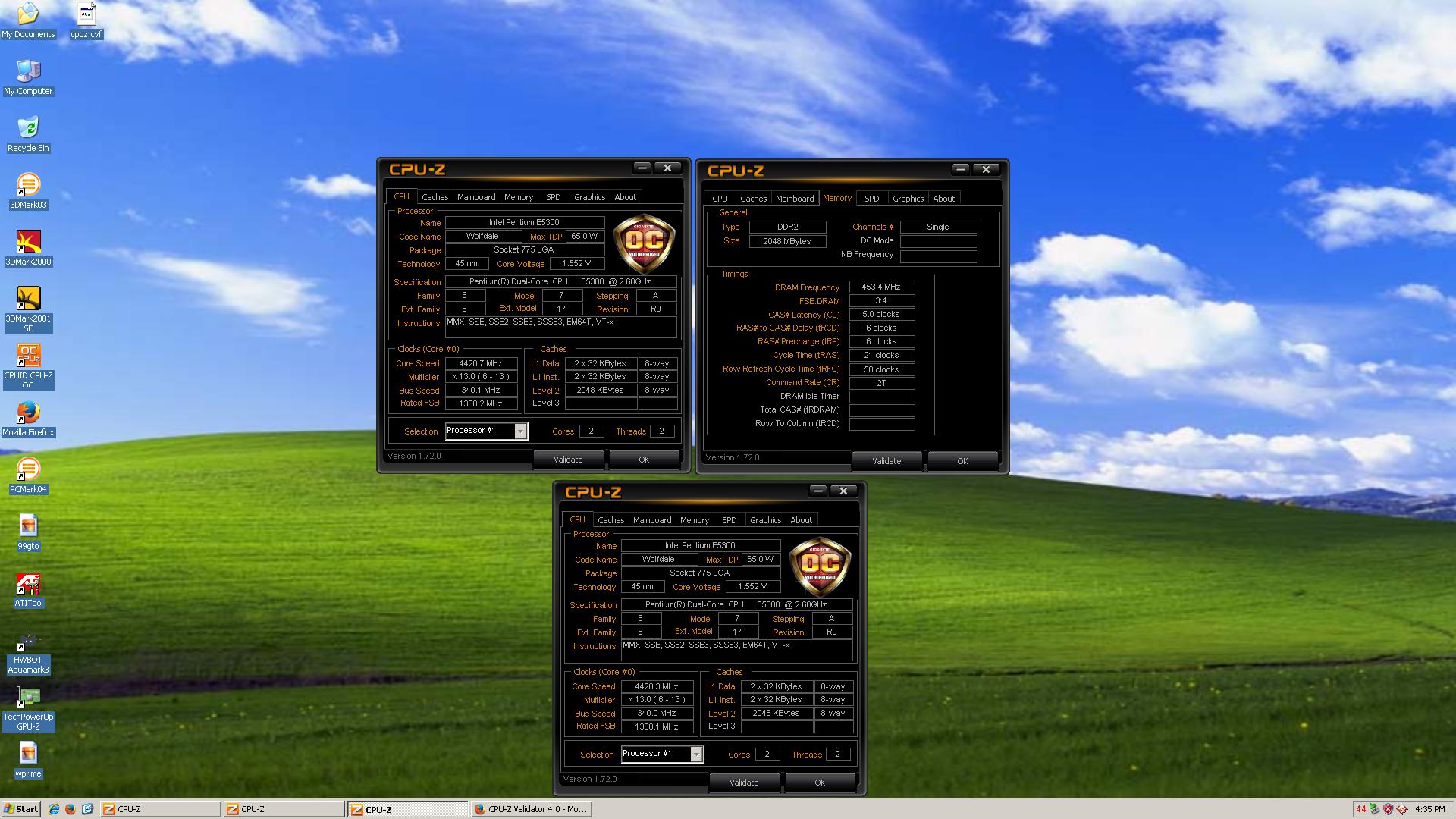This screenshot has width=1456, height=819.
Task: Click OK in the Memory CPU-Z window
Action: point(962,461)
